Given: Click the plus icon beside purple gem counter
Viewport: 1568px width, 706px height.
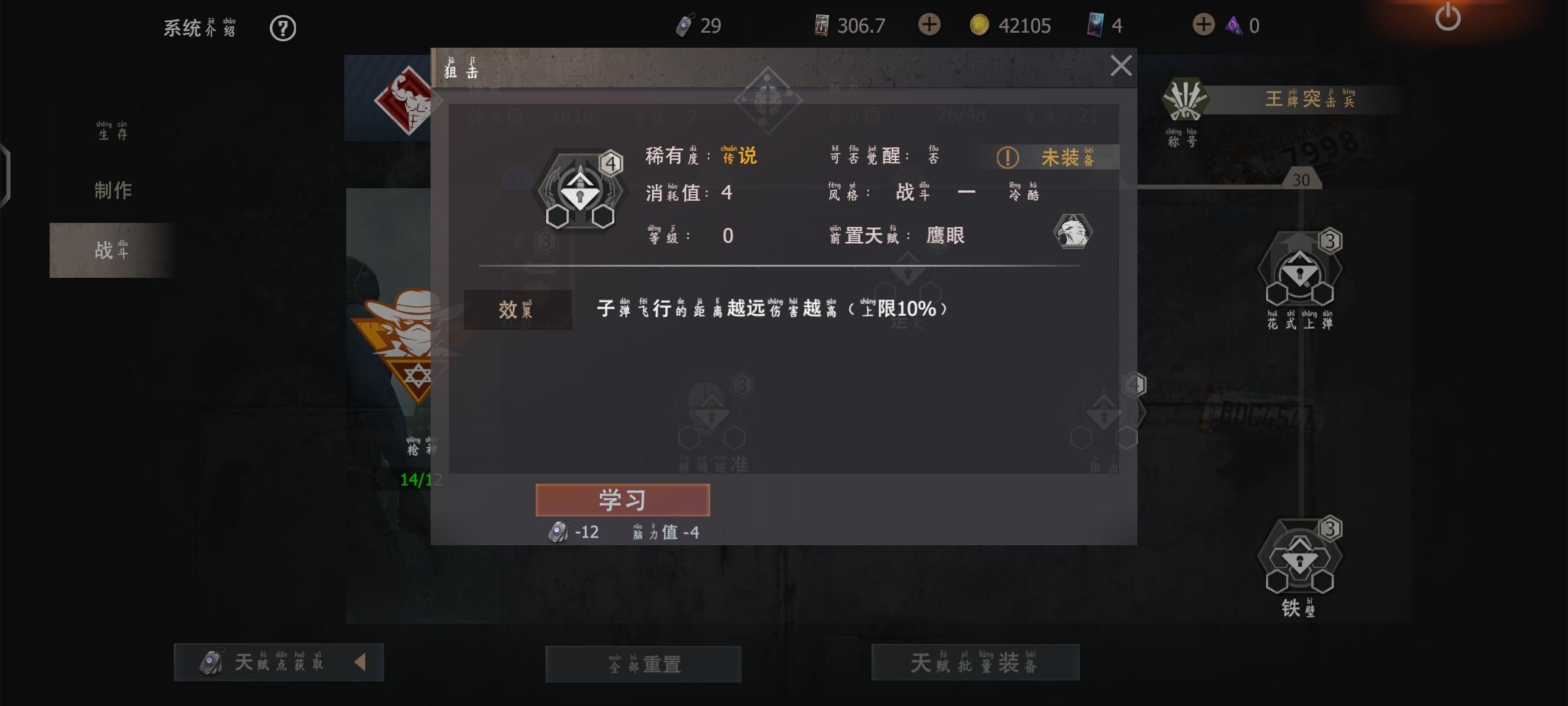Looking at the screenshot, I should tap(1203, 25).
